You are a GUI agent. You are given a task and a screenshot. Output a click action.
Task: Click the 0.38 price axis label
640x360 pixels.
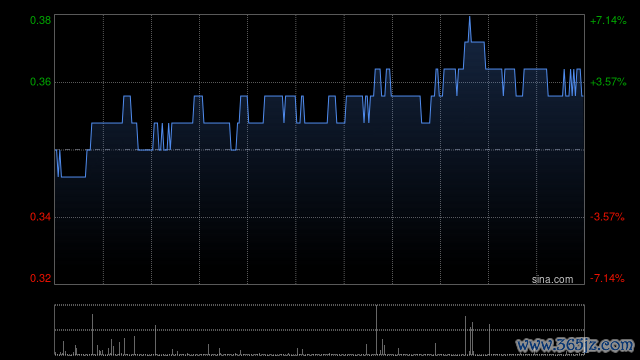40,20
